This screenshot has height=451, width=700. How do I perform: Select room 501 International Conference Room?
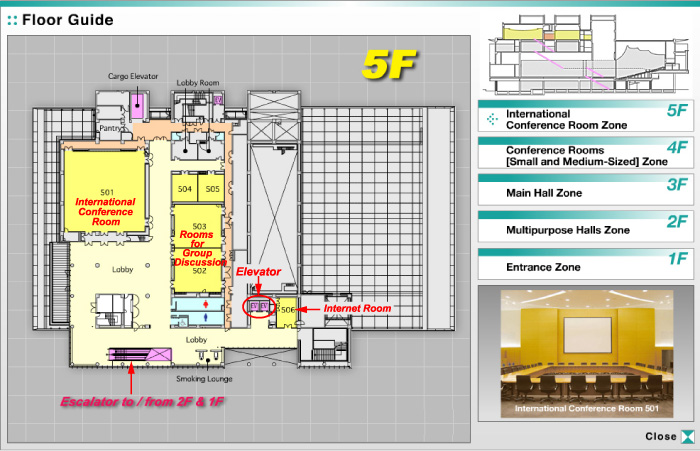(x=105, y=191)
